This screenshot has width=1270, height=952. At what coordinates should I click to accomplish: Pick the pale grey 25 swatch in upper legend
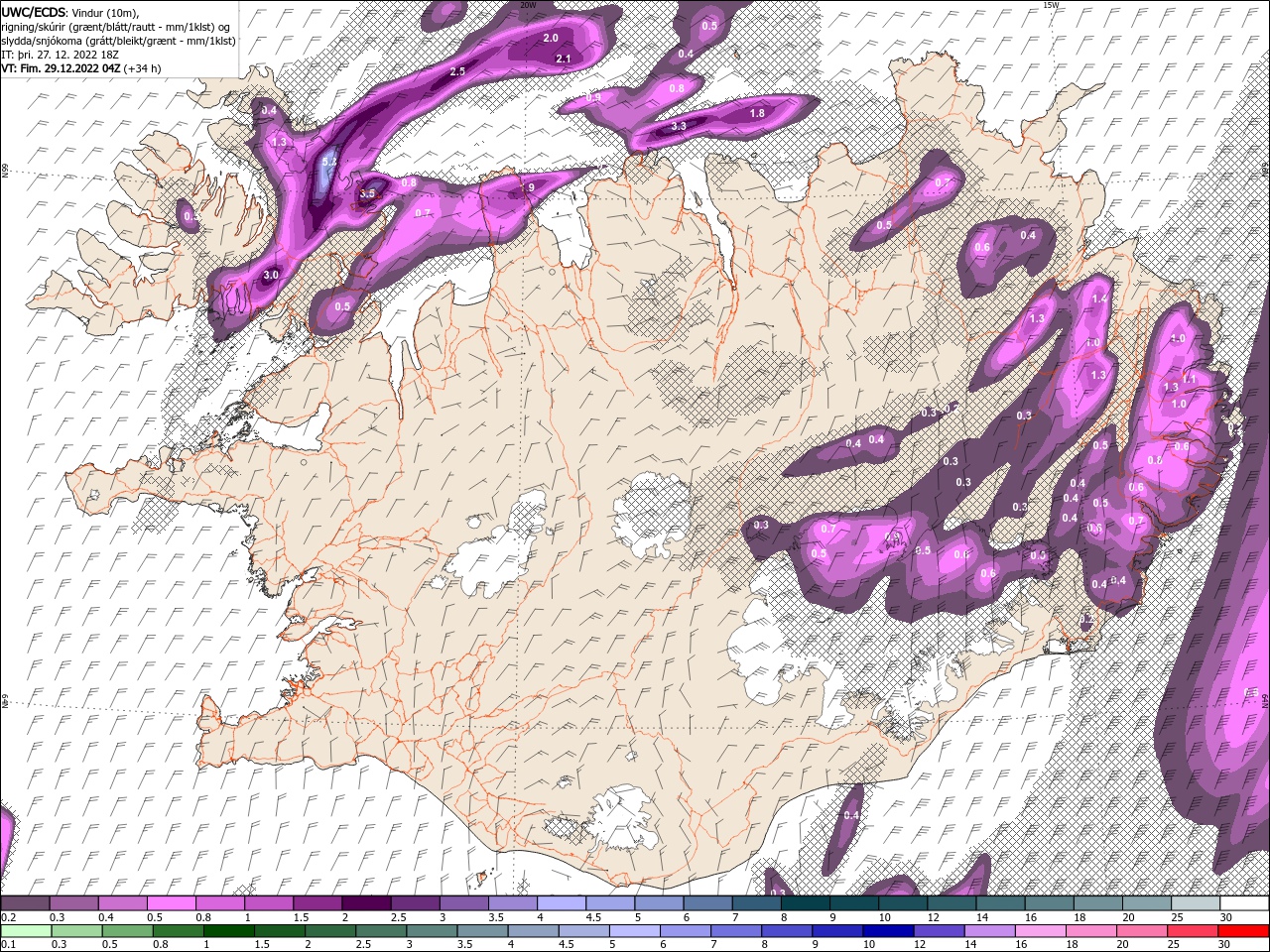[1196, 903]
